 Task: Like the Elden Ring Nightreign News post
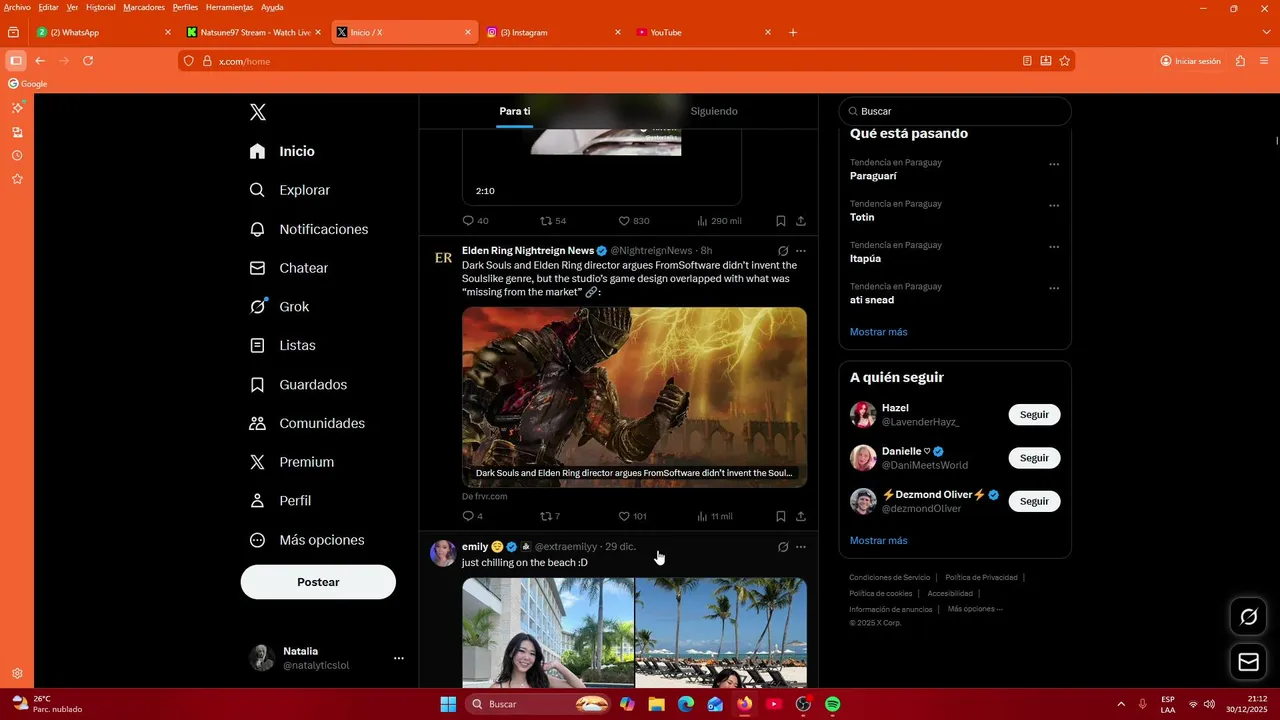(624, 516)
